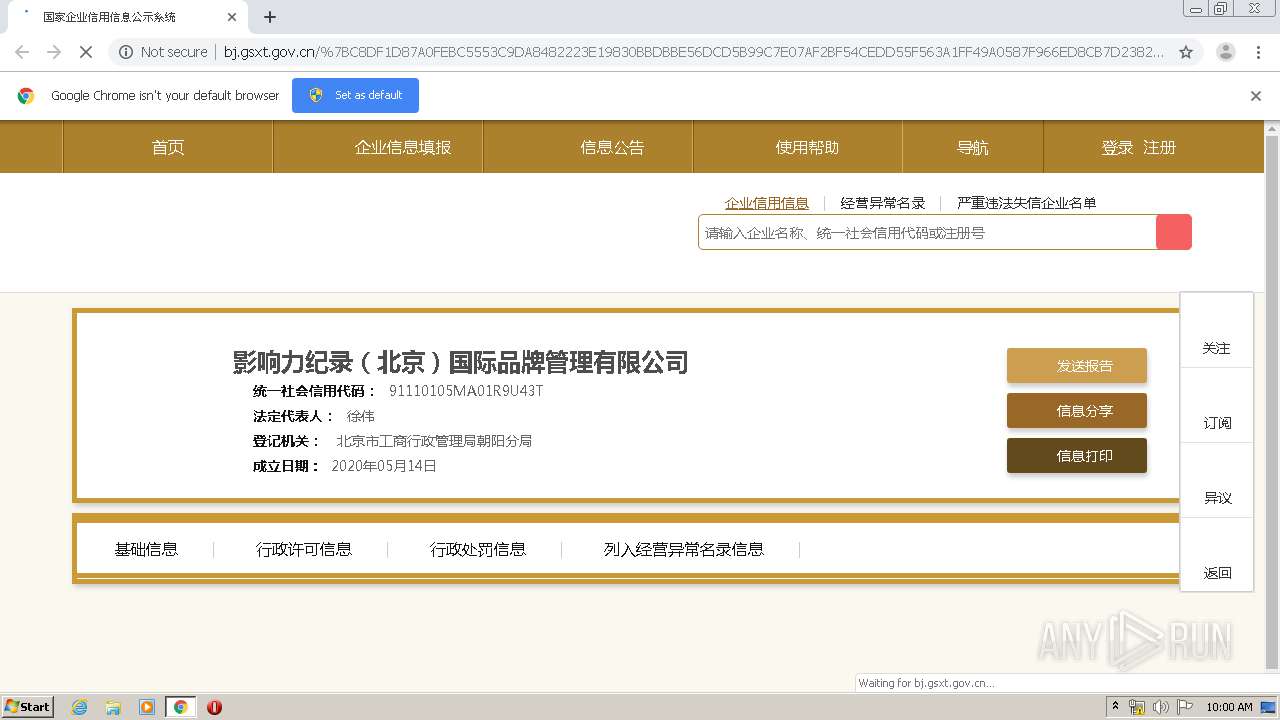Screen dimensions: 1280x720
Task: Show hidden system tray icons
Action: (1115, 706)
